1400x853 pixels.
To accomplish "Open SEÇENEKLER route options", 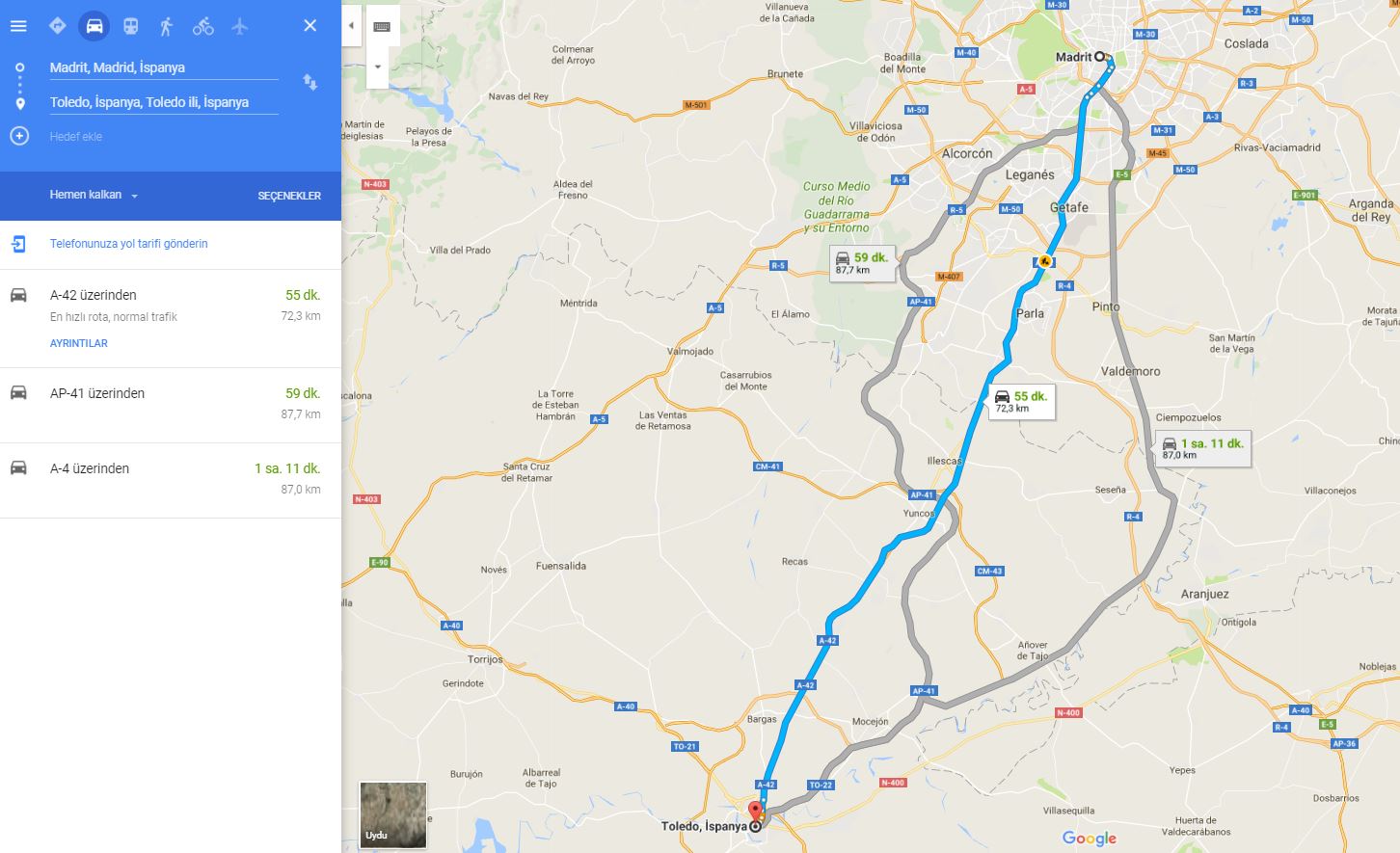I will pos(289,196).
